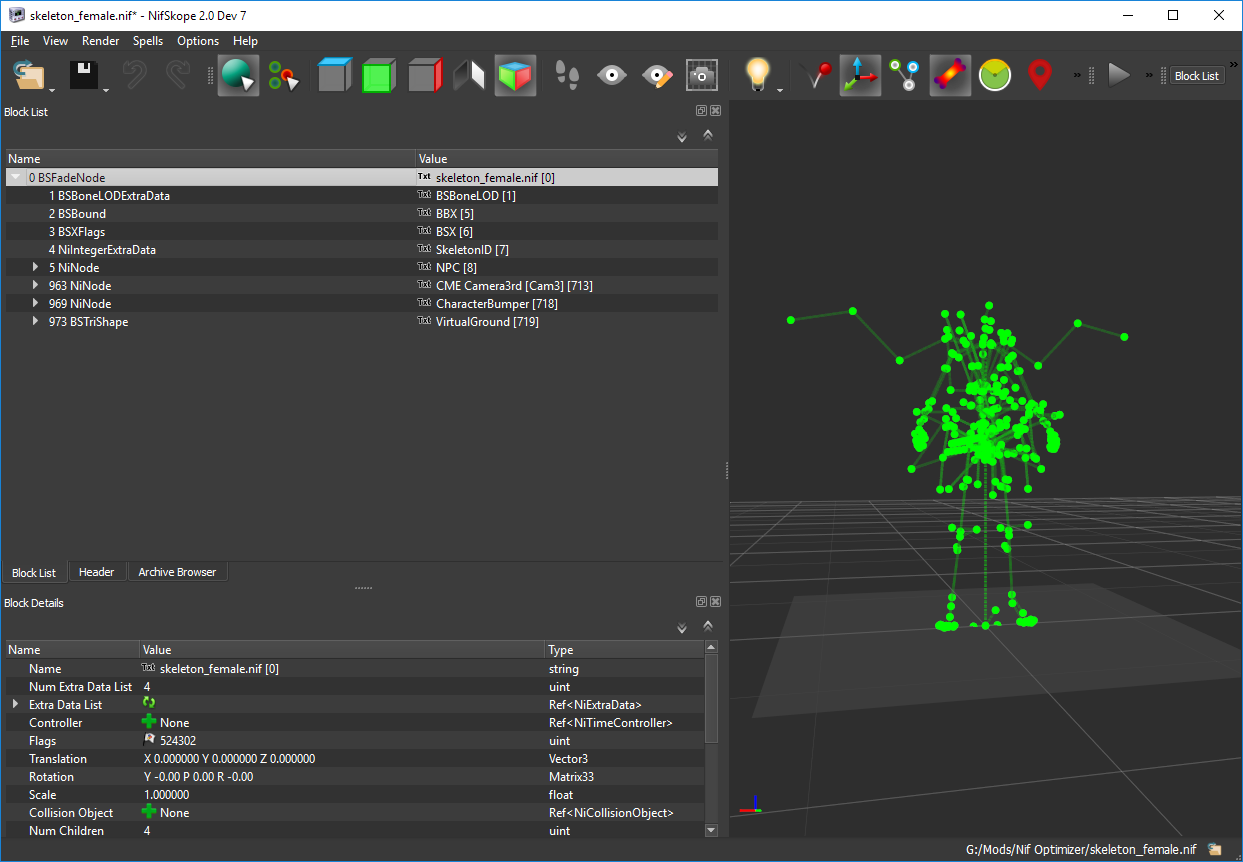Viewport: 1243px width, 862px height.
Task: Click the Block Details vertical scrollbar down arrow
Action: click(711, 830)
